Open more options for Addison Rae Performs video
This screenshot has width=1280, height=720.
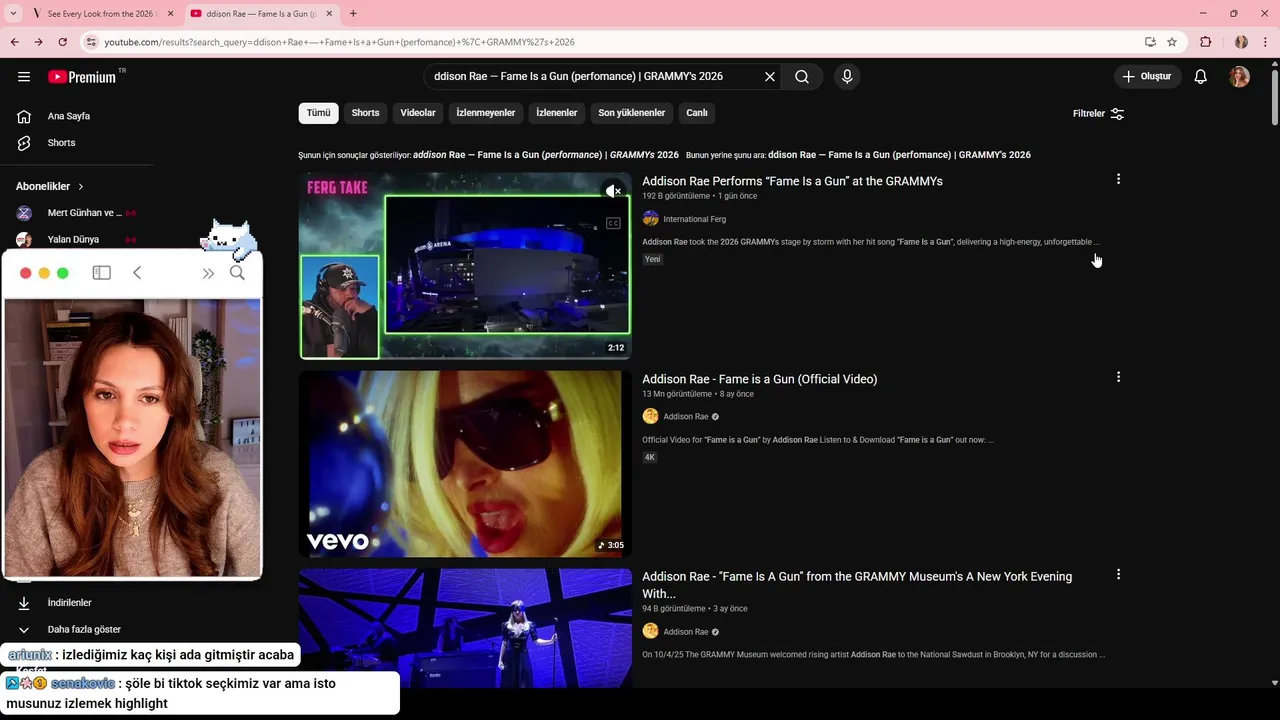1118,179
